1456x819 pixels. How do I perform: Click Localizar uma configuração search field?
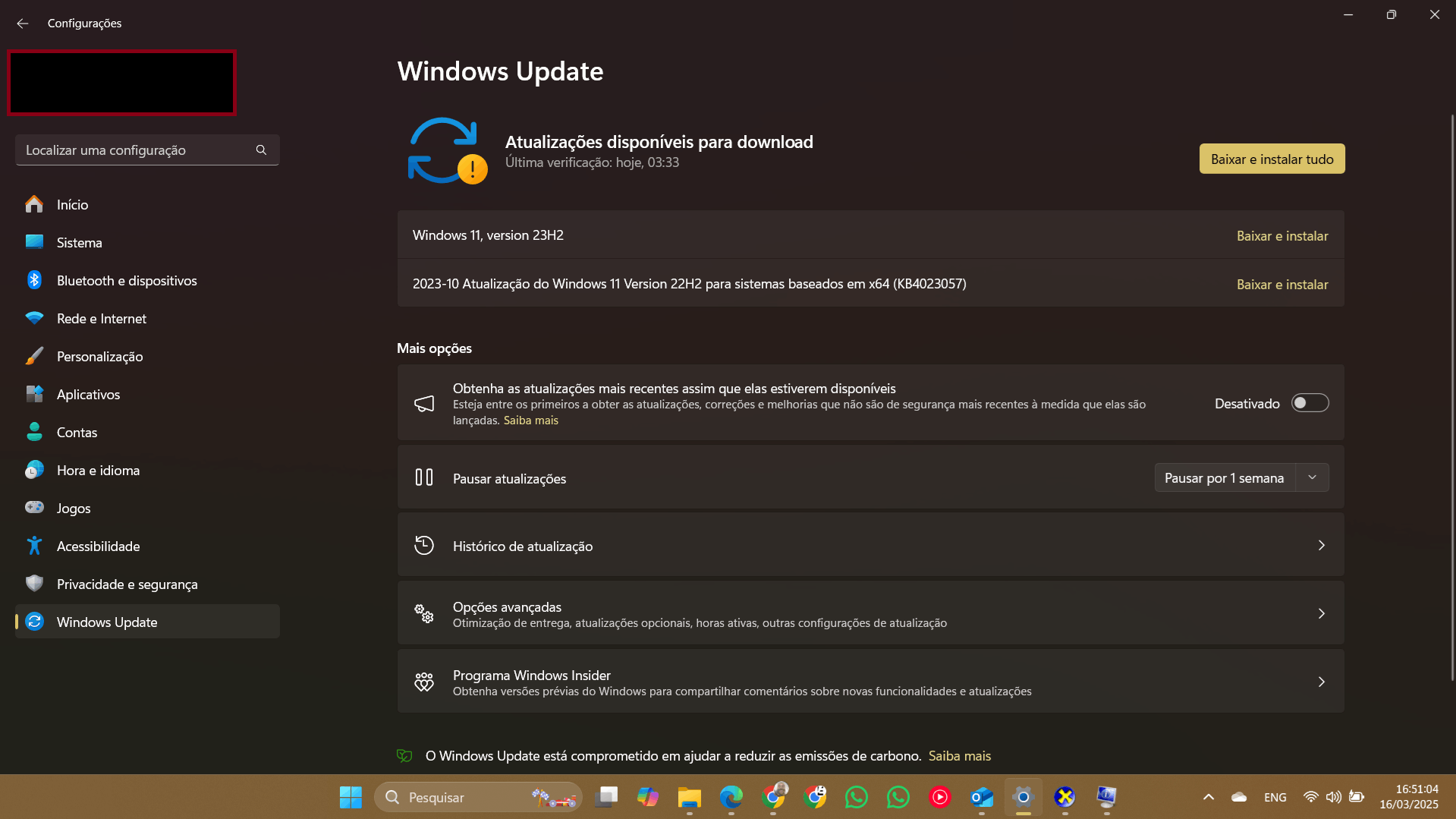[147, 150]
